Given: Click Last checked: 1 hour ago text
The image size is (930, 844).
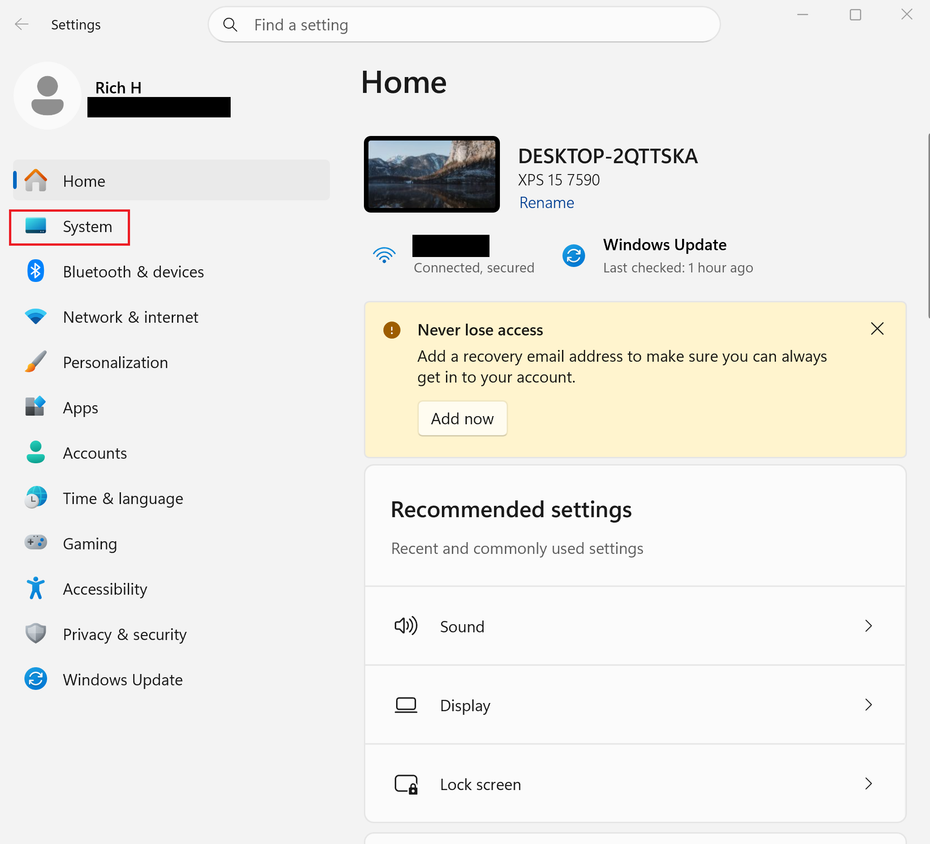Looking at the screenshot, I should coord(678,267).
